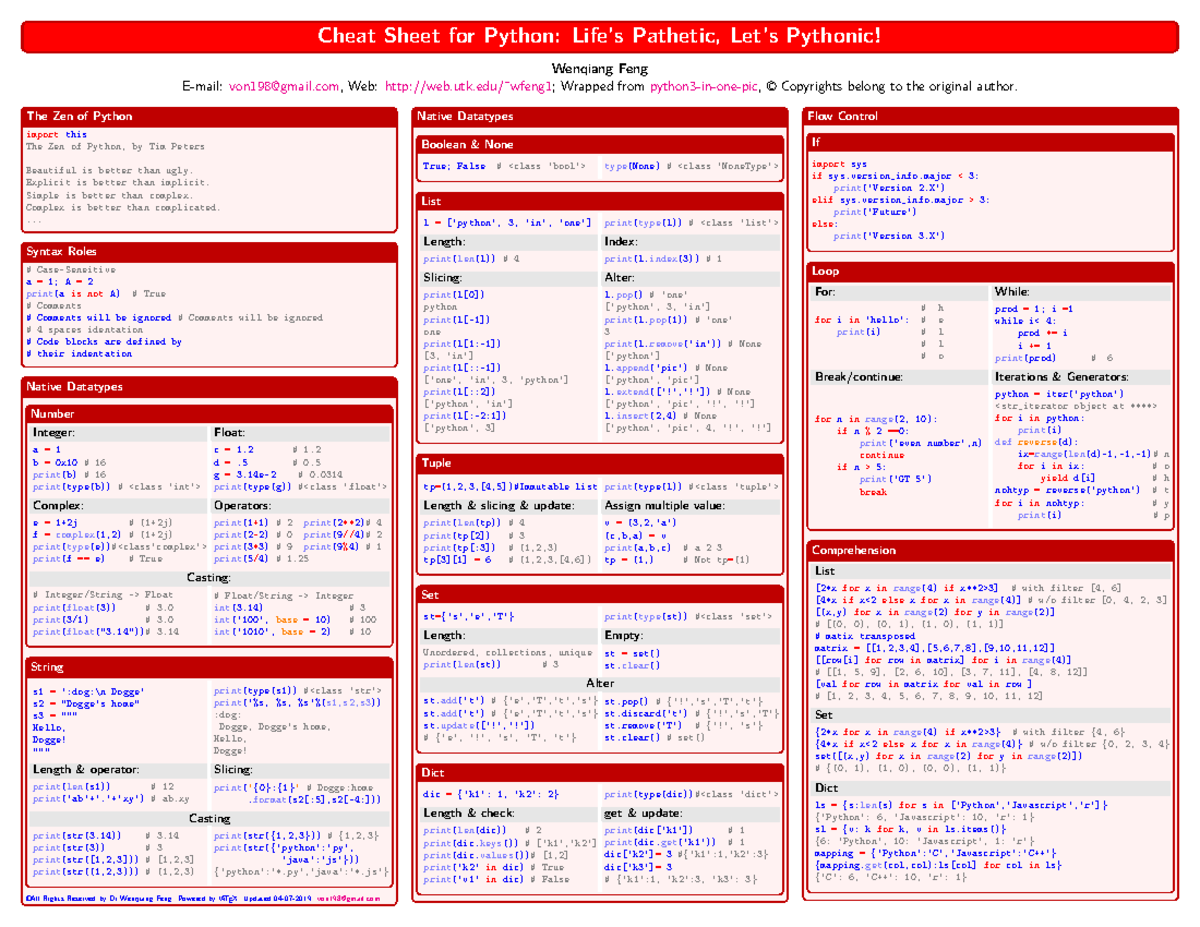Click the "import this" code line

[57, 134]
